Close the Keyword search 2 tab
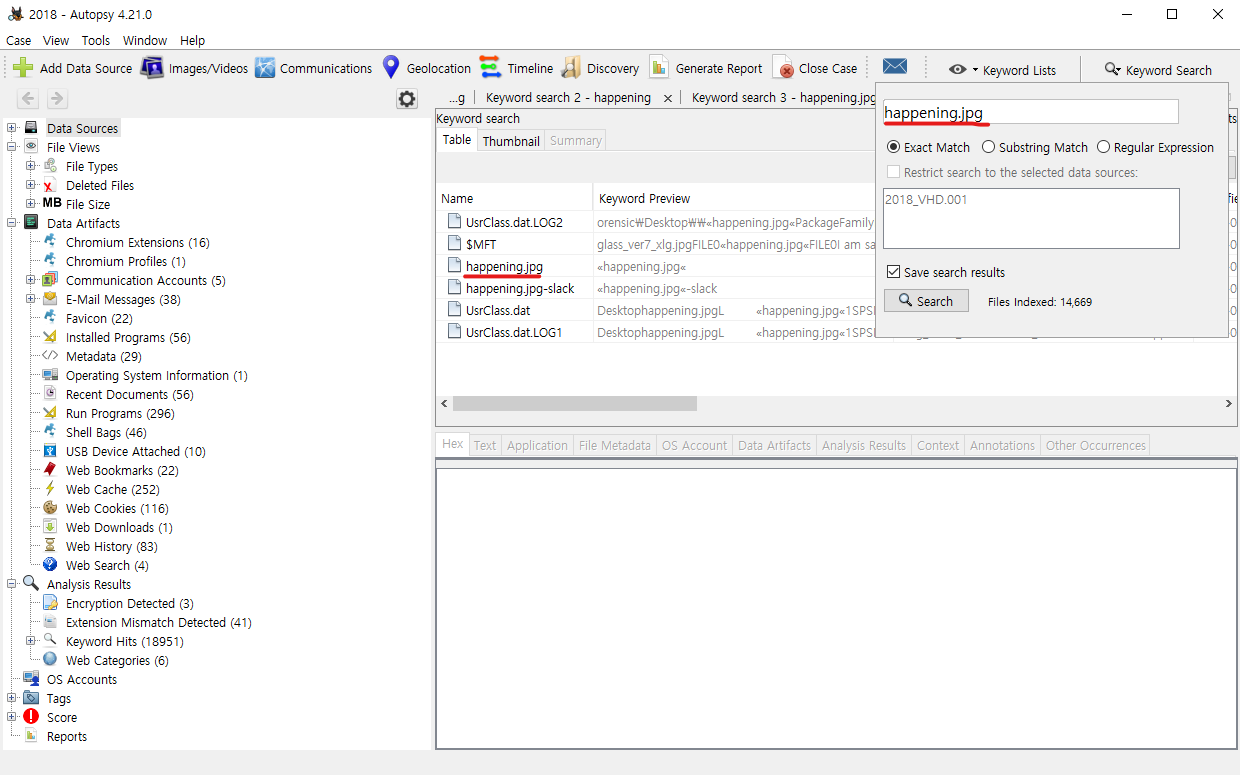Image resolution: width=1240 pixels, height=775 pixels. [x=668, y=98]
